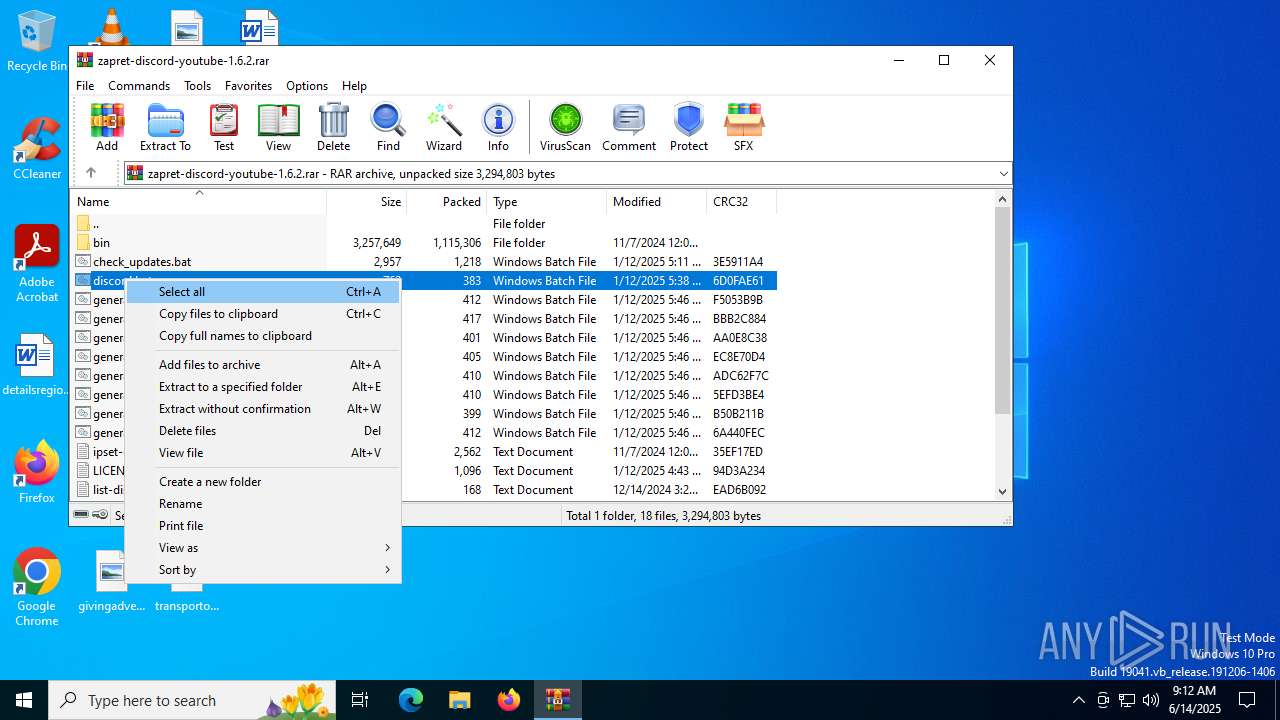
Task: Click file list vertical scrollbar thumb
Action: [x=1003, y=310]
